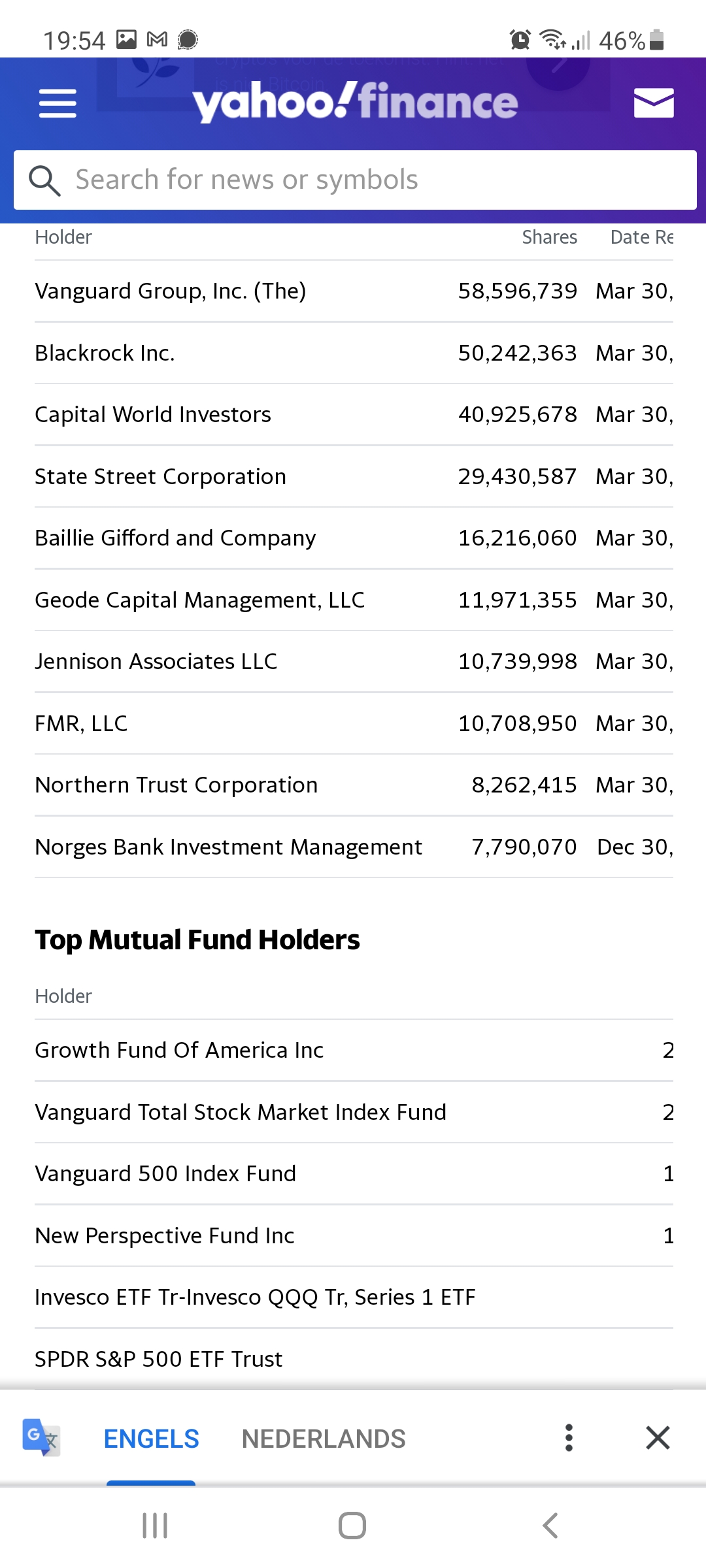Tap the search magnifier icon
Viewport: 706px width, 1568px height.
44,180
